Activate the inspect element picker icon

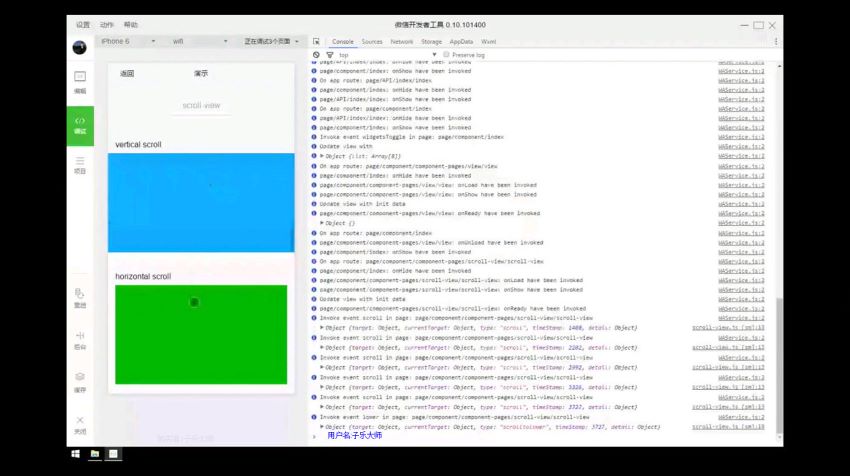click(x=316, y=42)
